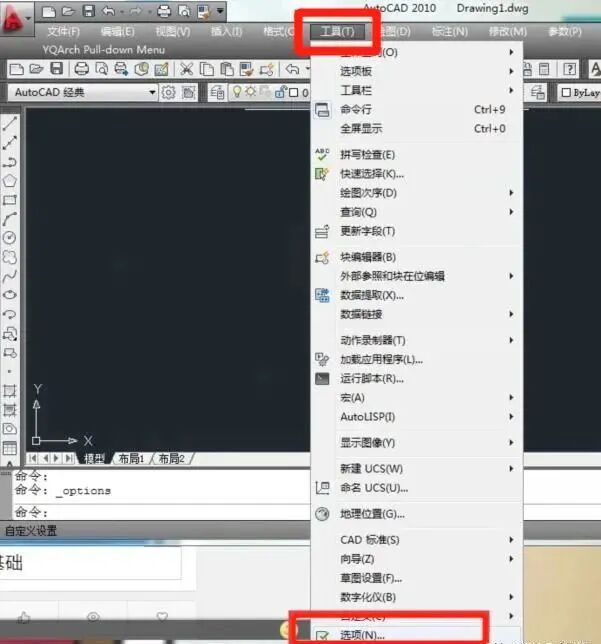Image resolution: width=601 pixels, height=644 pixels.
Task: Click the ByLayer color swatch box
Action: click(566, 92)
